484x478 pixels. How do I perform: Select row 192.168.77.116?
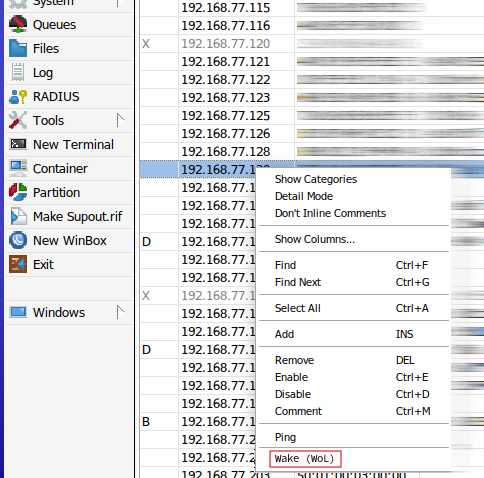[x=312, y=26]
